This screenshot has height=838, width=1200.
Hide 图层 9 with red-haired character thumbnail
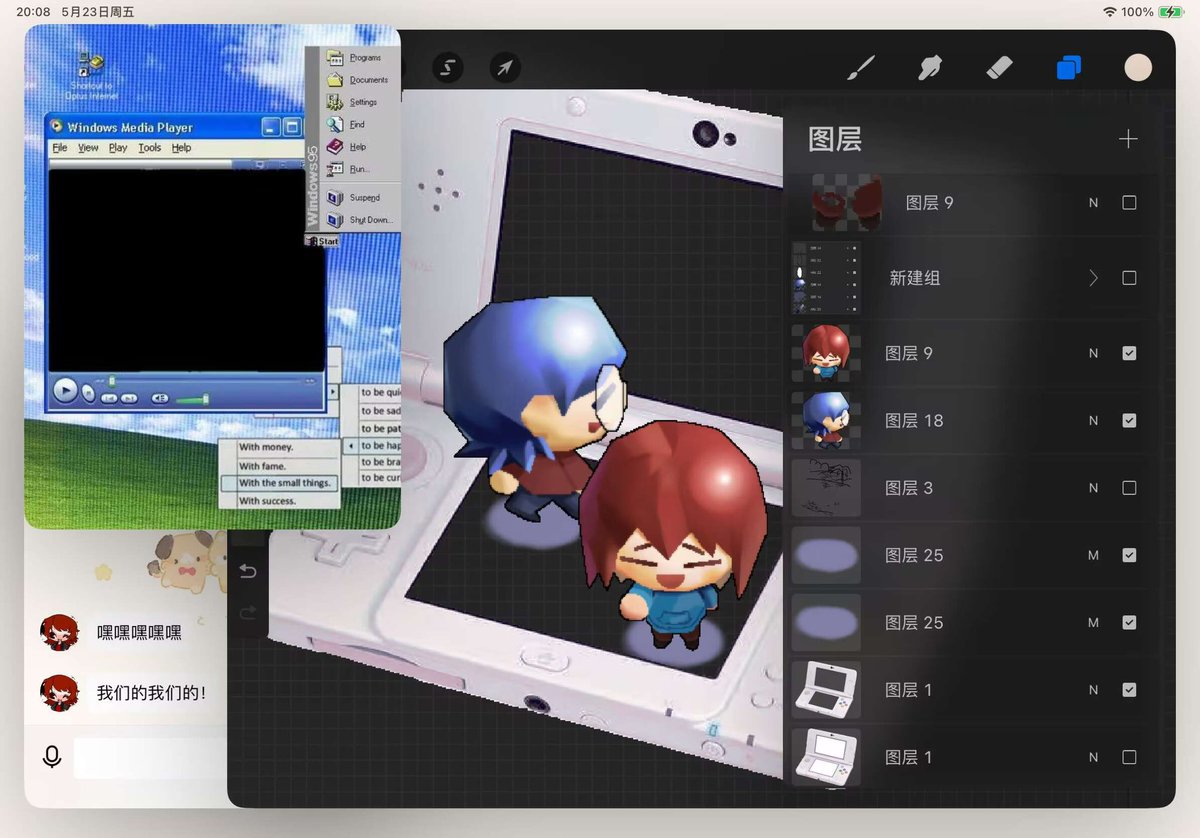pyautogui.click(x=1129, y=353)
